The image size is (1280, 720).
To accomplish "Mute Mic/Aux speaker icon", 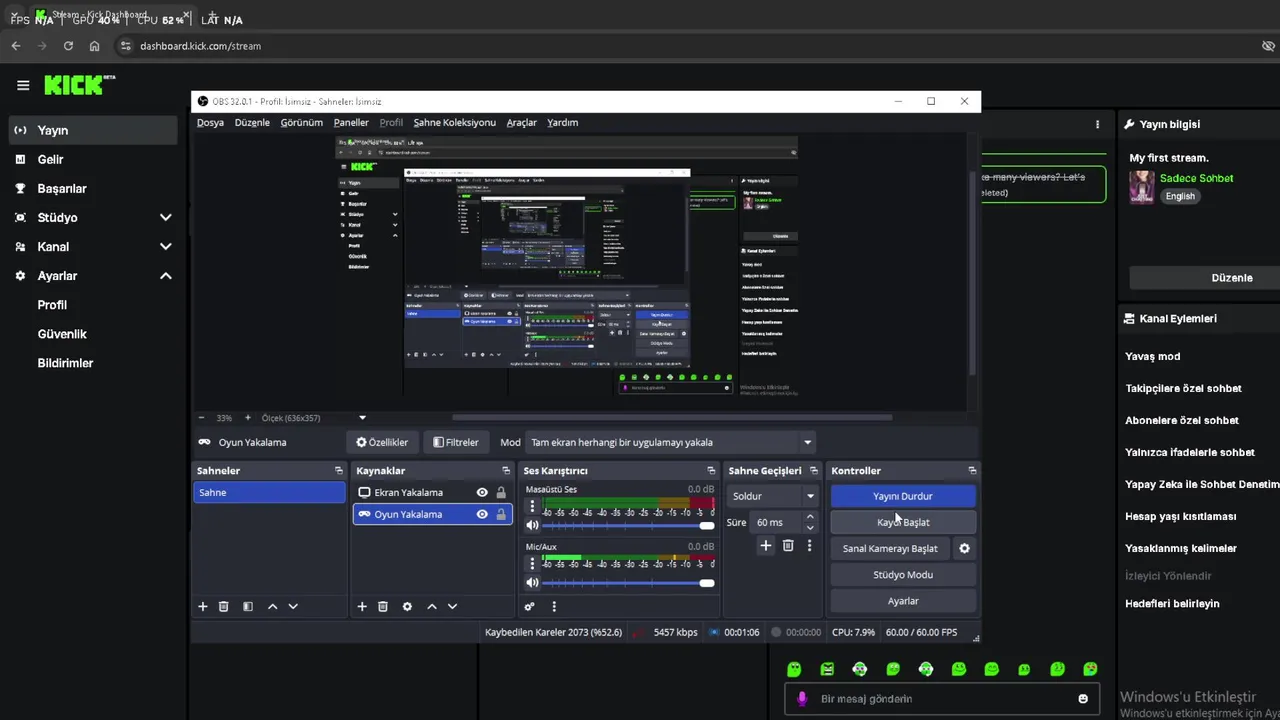I will pyautogui.click(x=532, y=582).
